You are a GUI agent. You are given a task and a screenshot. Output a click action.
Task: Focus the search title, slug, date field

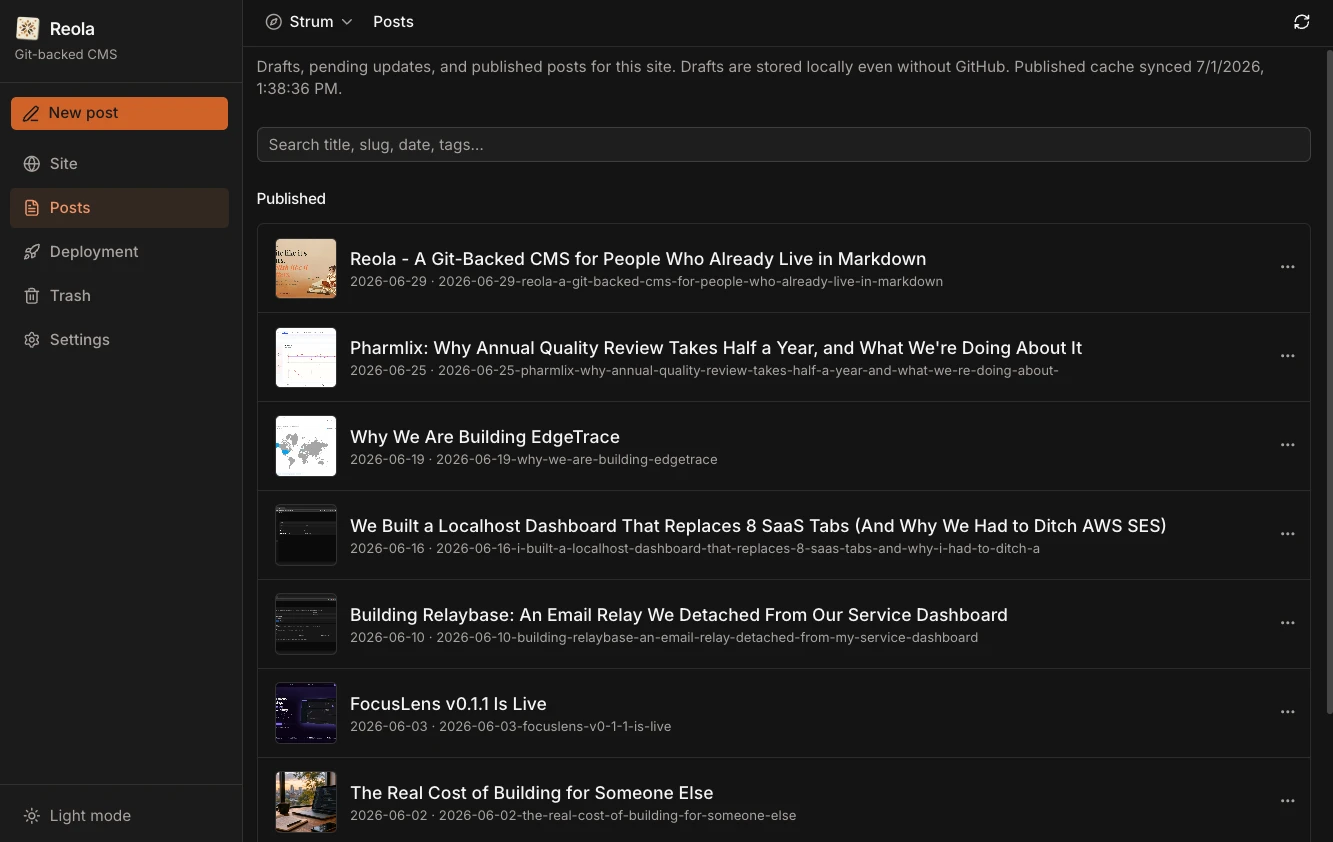[783, 144]
